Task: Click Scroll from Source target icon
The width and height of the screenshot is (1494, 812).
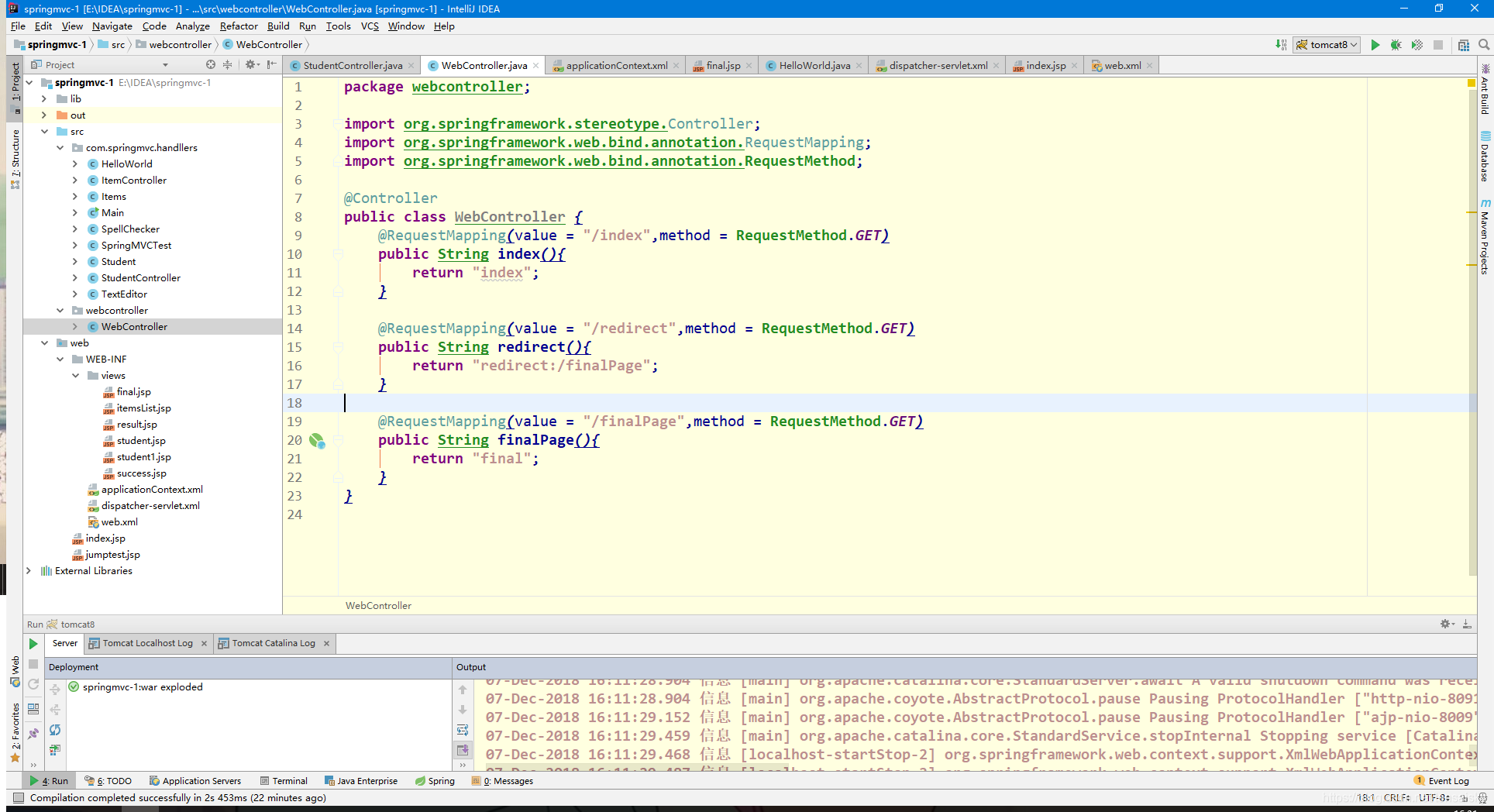Action: click(x=211, y=64)
